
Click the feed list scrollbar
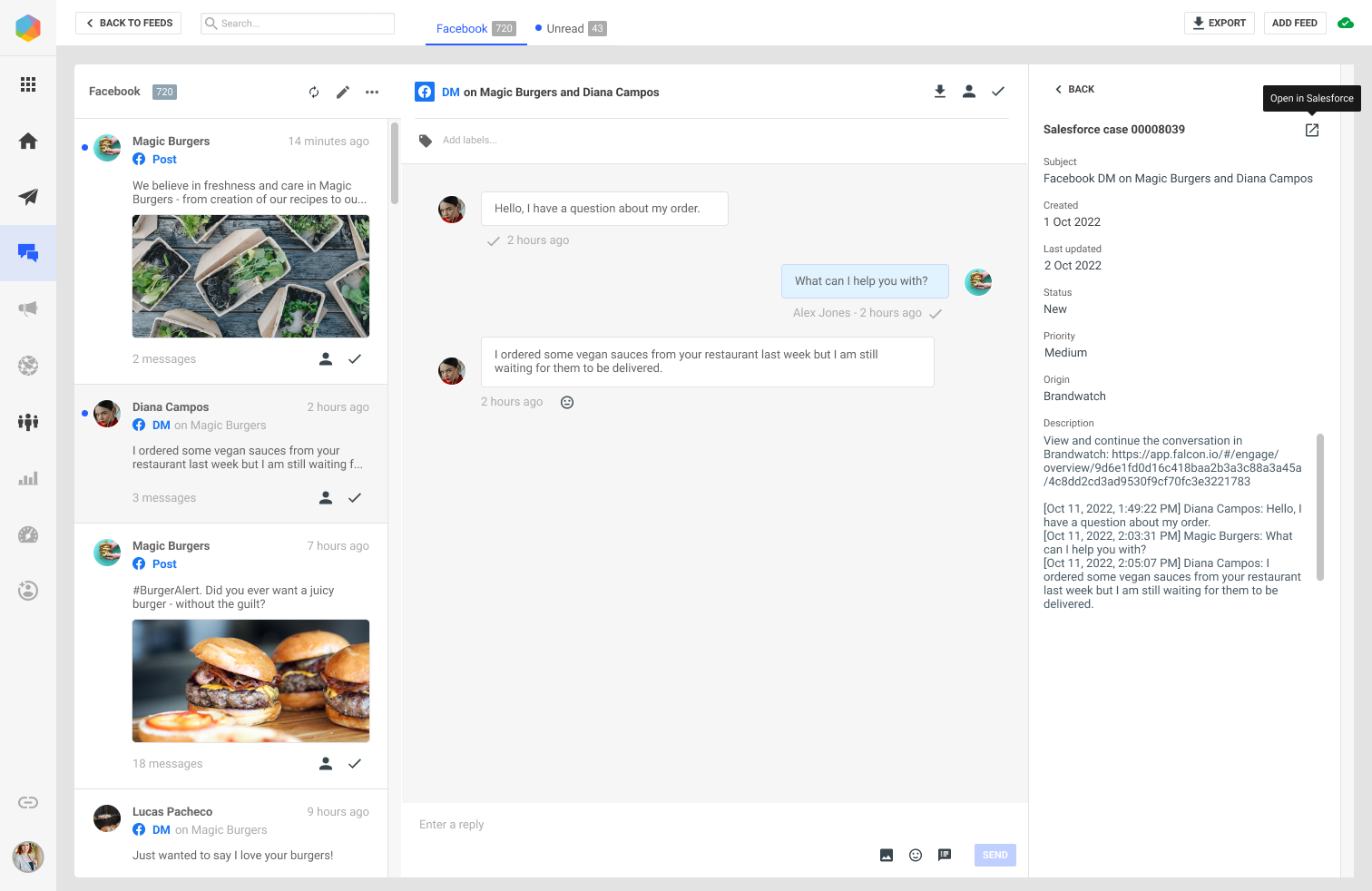click(395, 163)
